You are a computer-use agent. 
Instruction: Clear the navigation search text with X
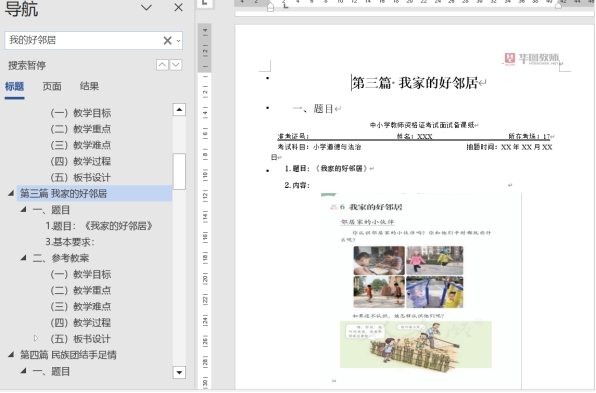click(167, 40)
